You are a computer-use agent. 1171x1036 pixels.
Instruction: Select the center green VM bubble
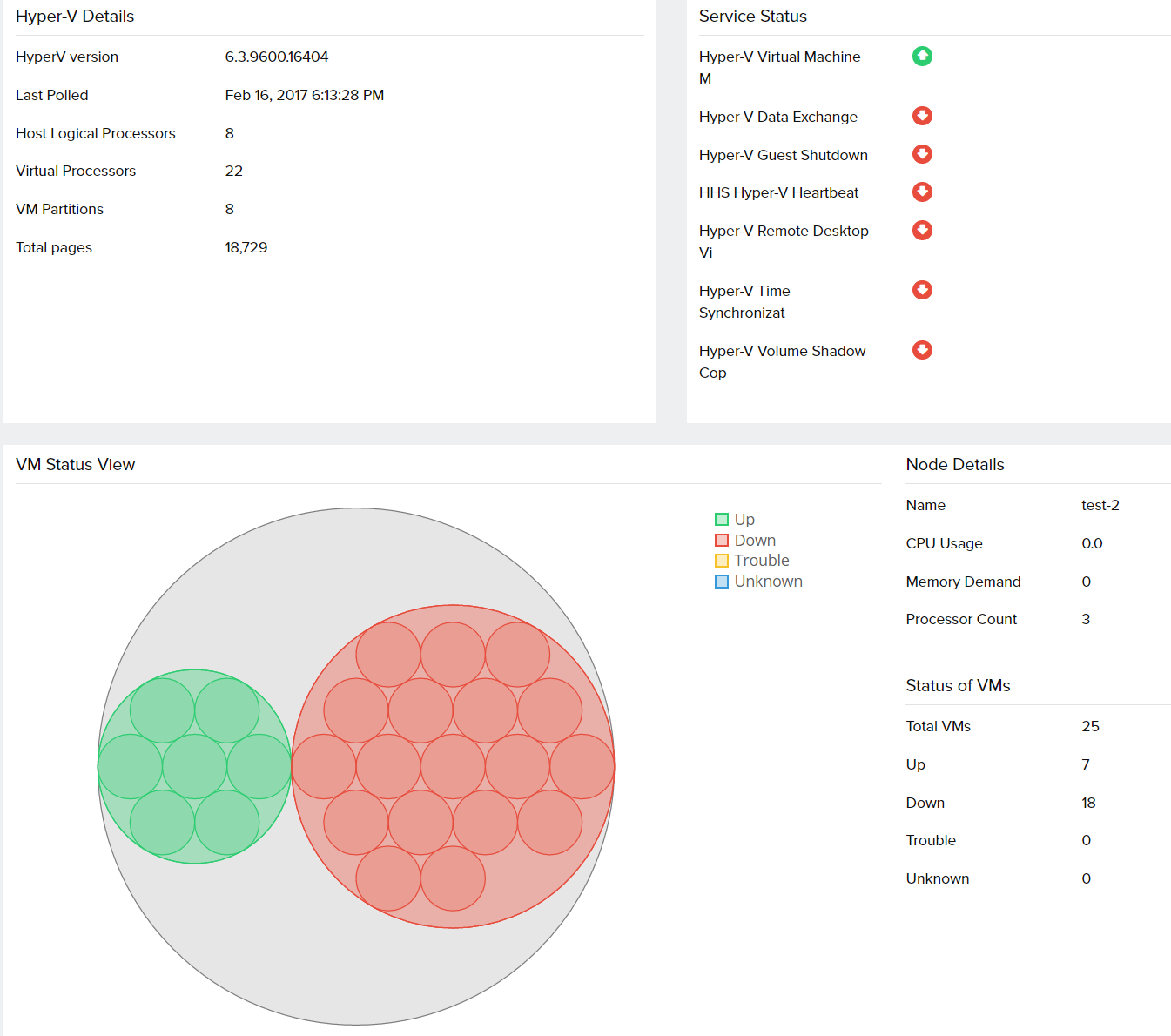pos(194,767)
